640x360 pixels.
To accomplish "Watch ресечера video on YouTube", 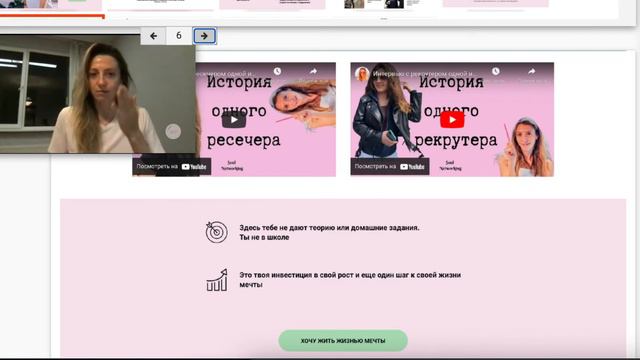I will pos(172,167).
